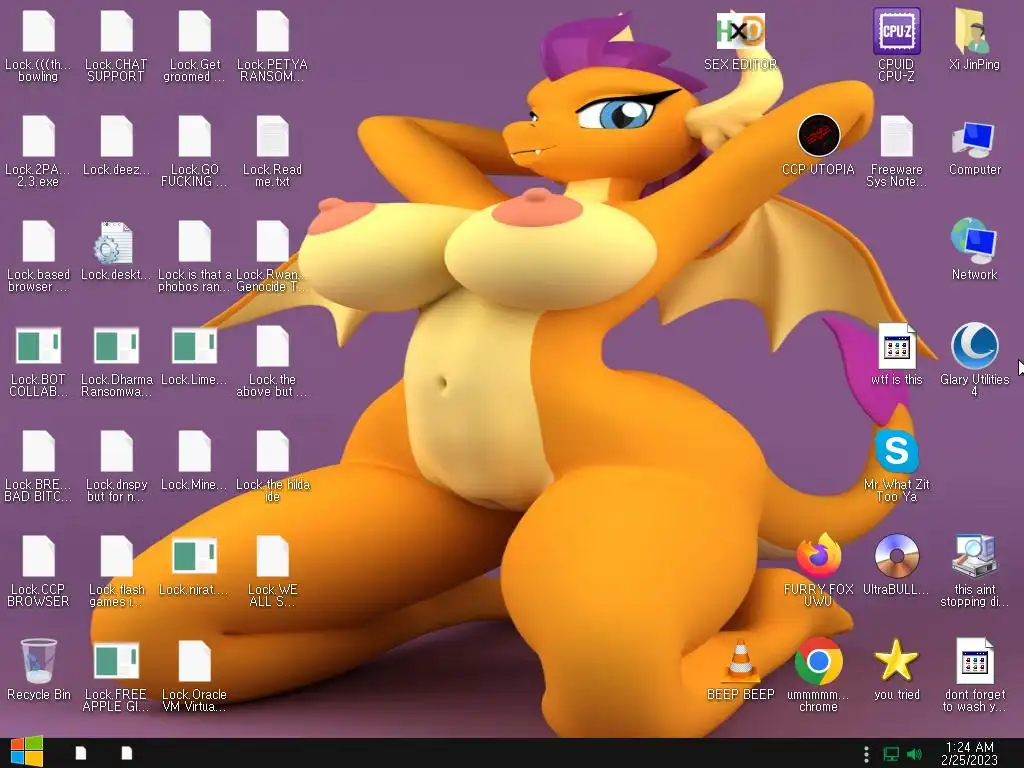1024x768 pixels.
Task: Select Lock.is that a phobos ran... file
Action: point(195,242)
